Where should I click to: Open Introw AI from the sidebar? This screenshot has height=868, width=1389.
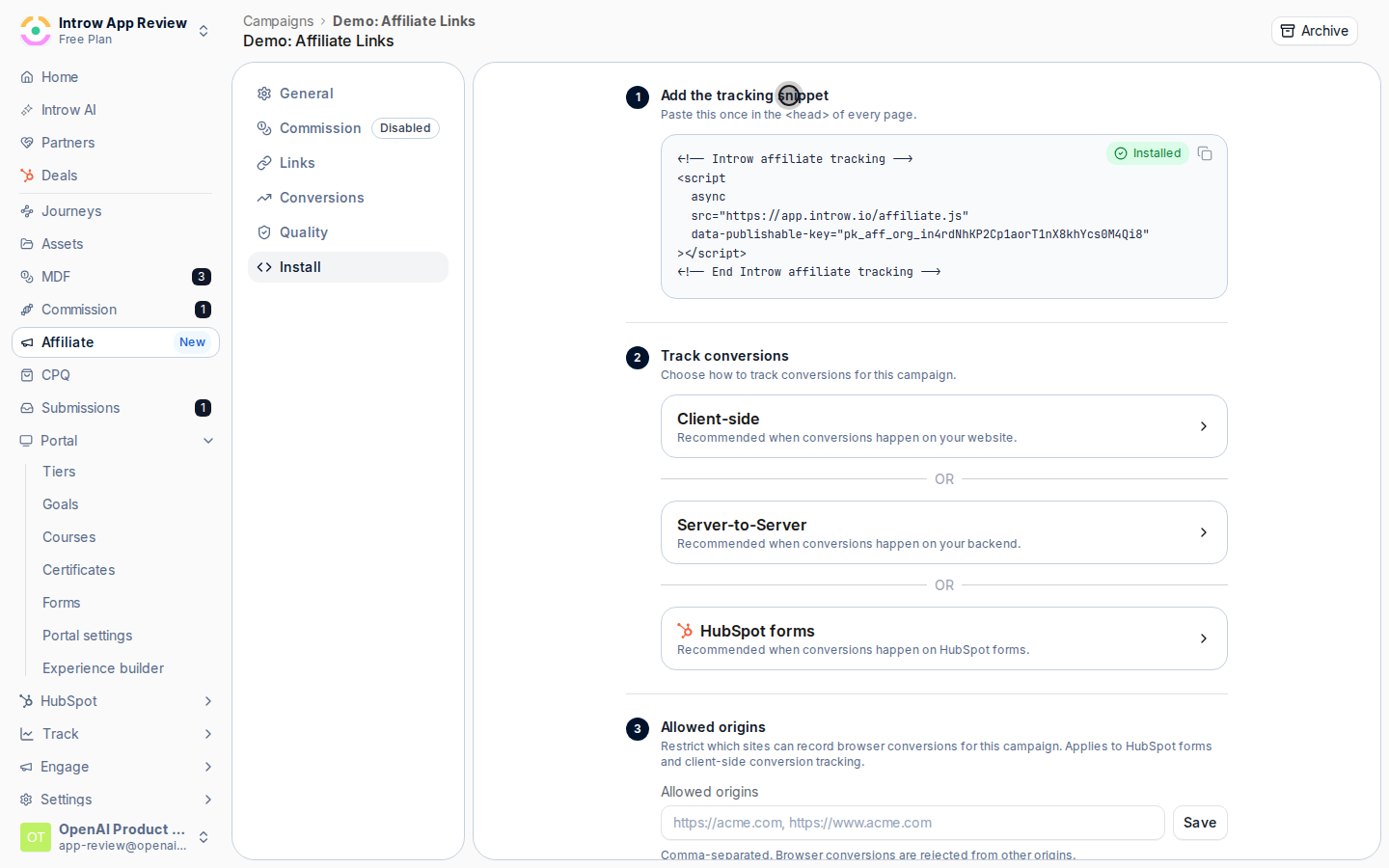click(x=68, y=110)
